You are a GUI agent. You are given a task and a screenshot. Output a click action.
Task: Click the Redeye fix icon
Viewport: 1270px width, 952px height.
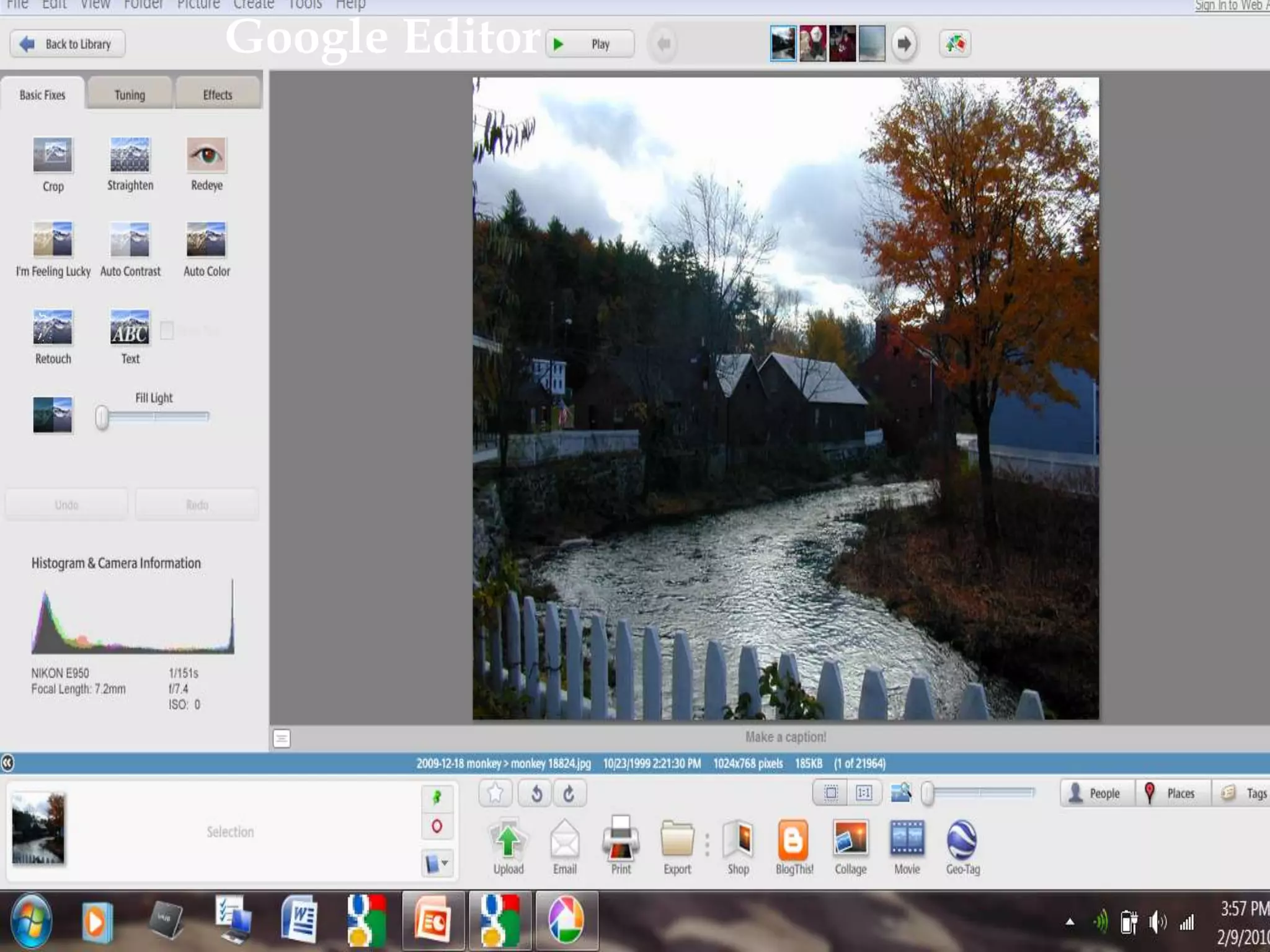click(206, 155)
